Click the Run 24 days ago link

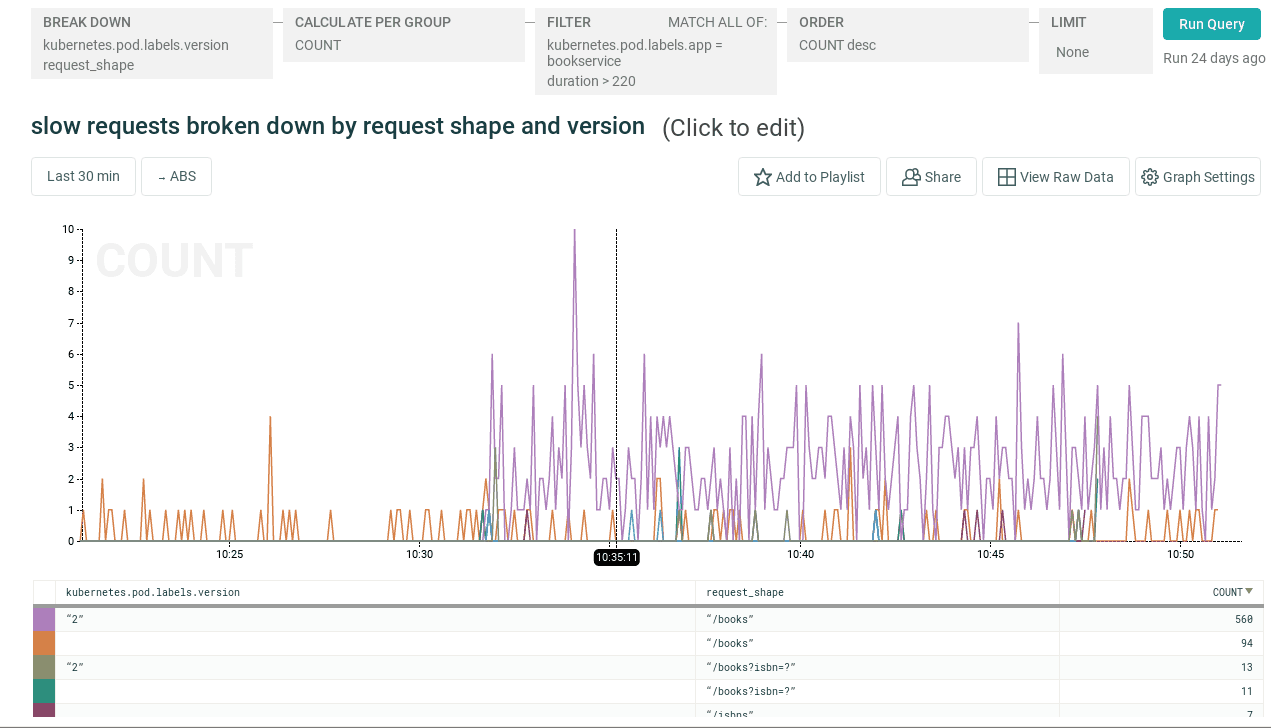[x=1213, y=58]
